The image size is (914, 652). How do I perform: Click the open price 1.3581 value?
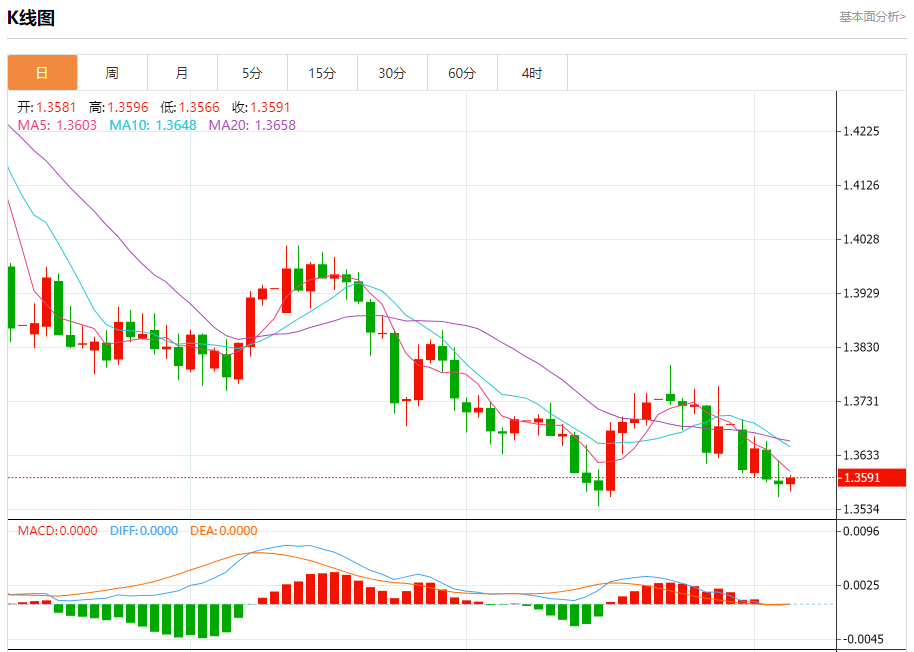56,107
